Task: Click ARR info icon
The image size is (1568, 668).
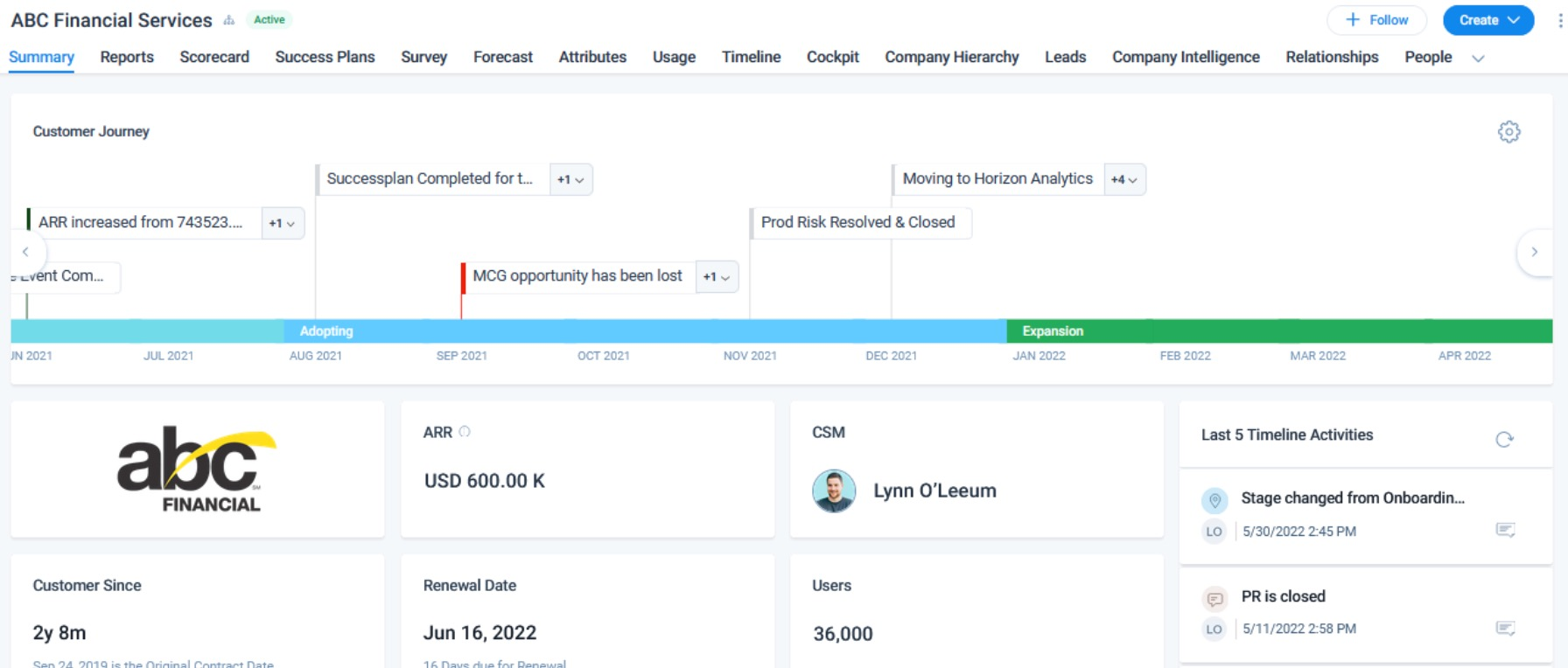Action: (x=465, y=431)
